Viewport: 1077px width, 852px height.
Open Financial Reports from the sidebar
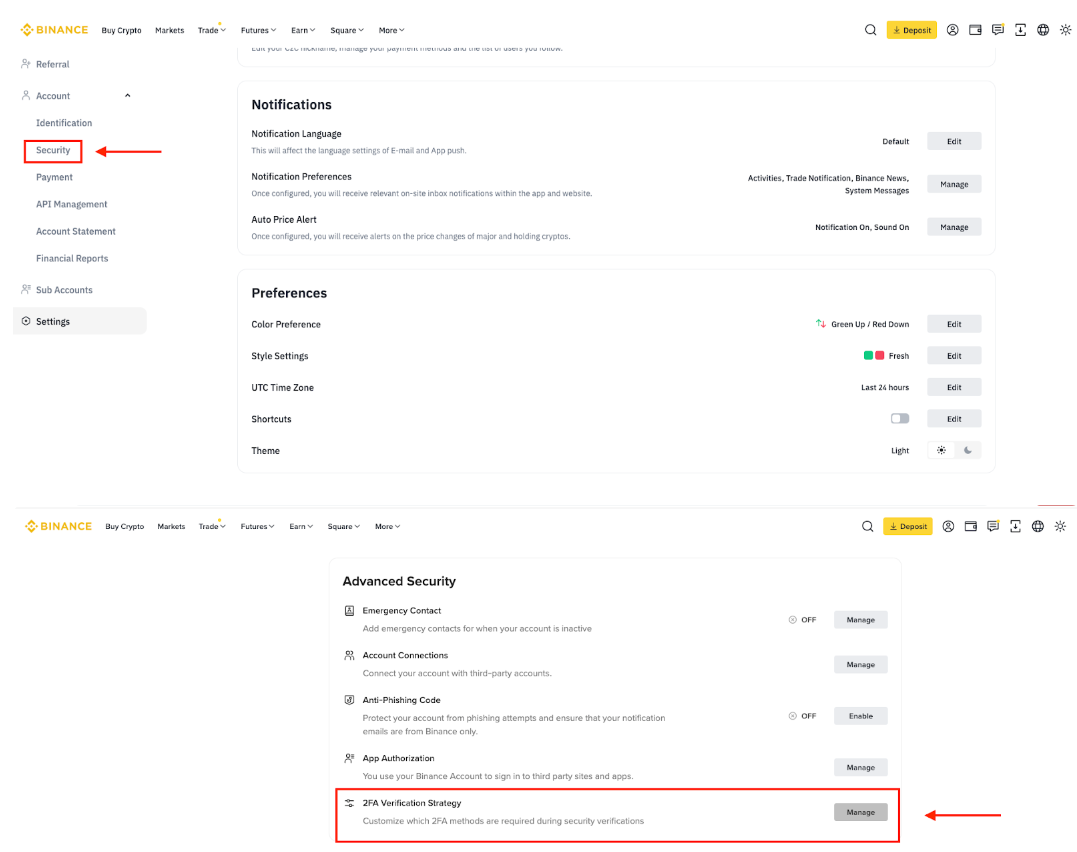tap(72, 259)
